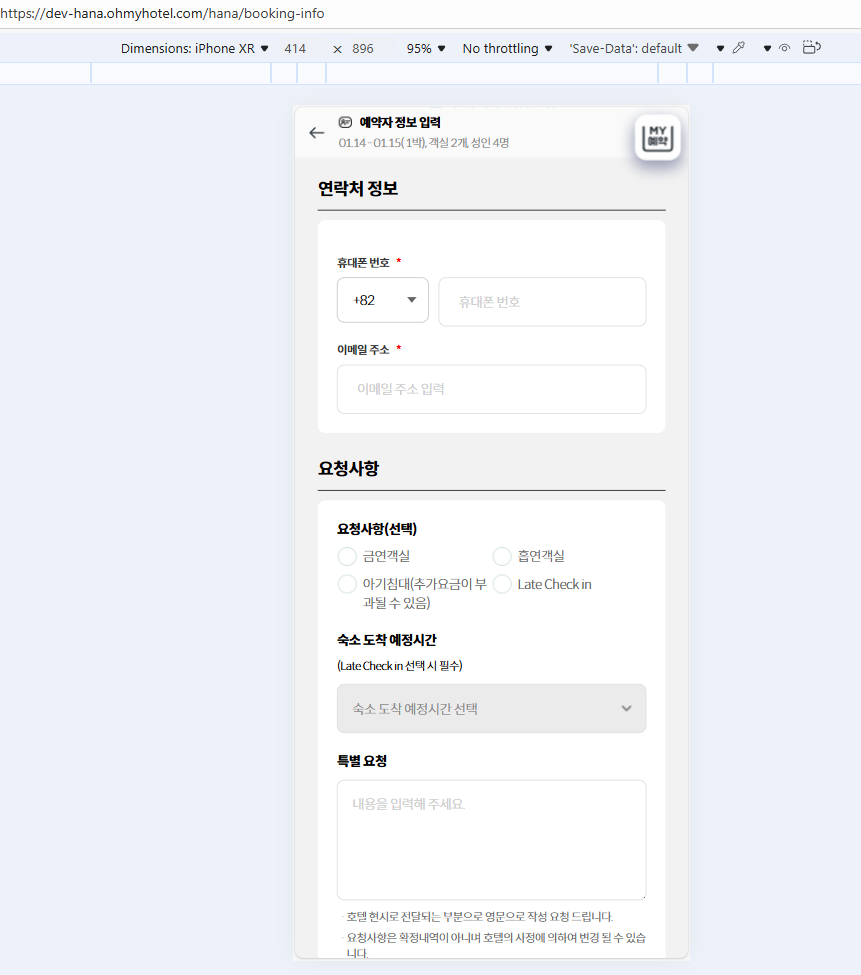
Task: Click the 이메일 주소 입력 field
Action: pyautogui.click(x=492, y=389)
